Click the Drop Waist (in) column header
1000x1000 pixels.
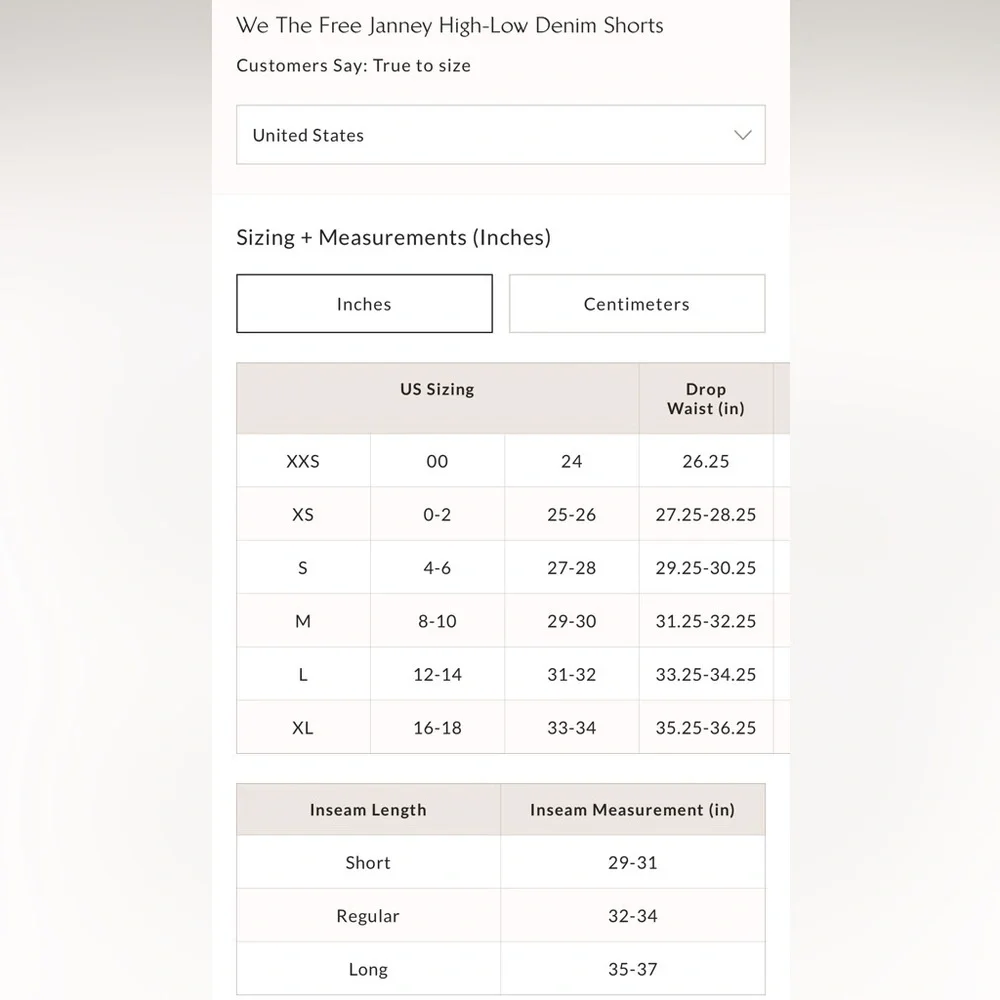[706, 399]
